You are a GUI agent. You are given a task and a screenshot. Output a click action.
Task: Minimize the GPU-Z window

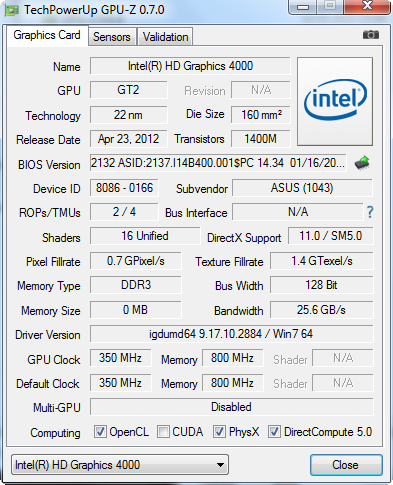pyautogui.click(x=303, y=6)
